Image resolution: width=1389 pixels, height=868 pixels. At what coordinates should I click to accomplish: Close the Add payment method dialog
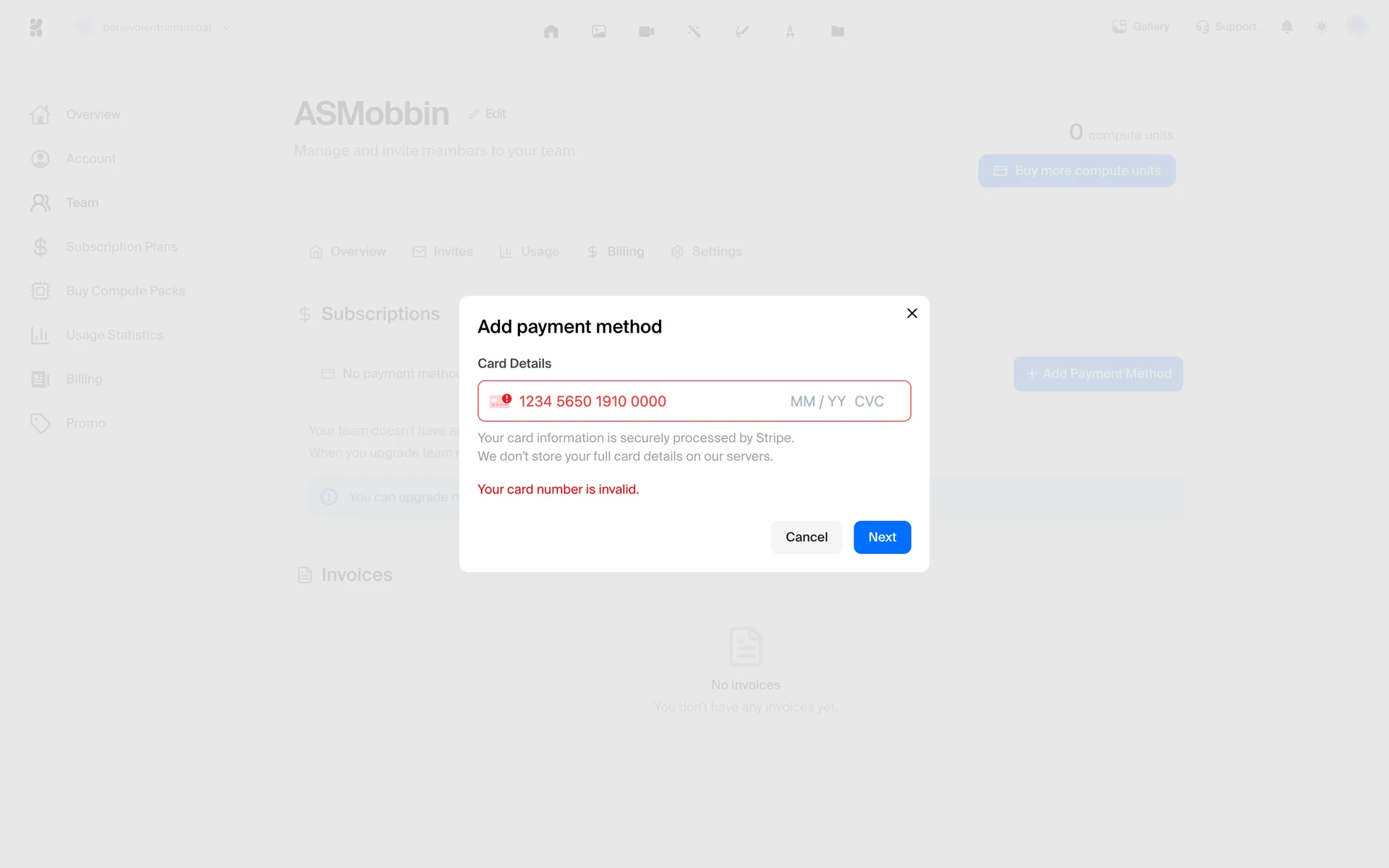tap(912, 313)
